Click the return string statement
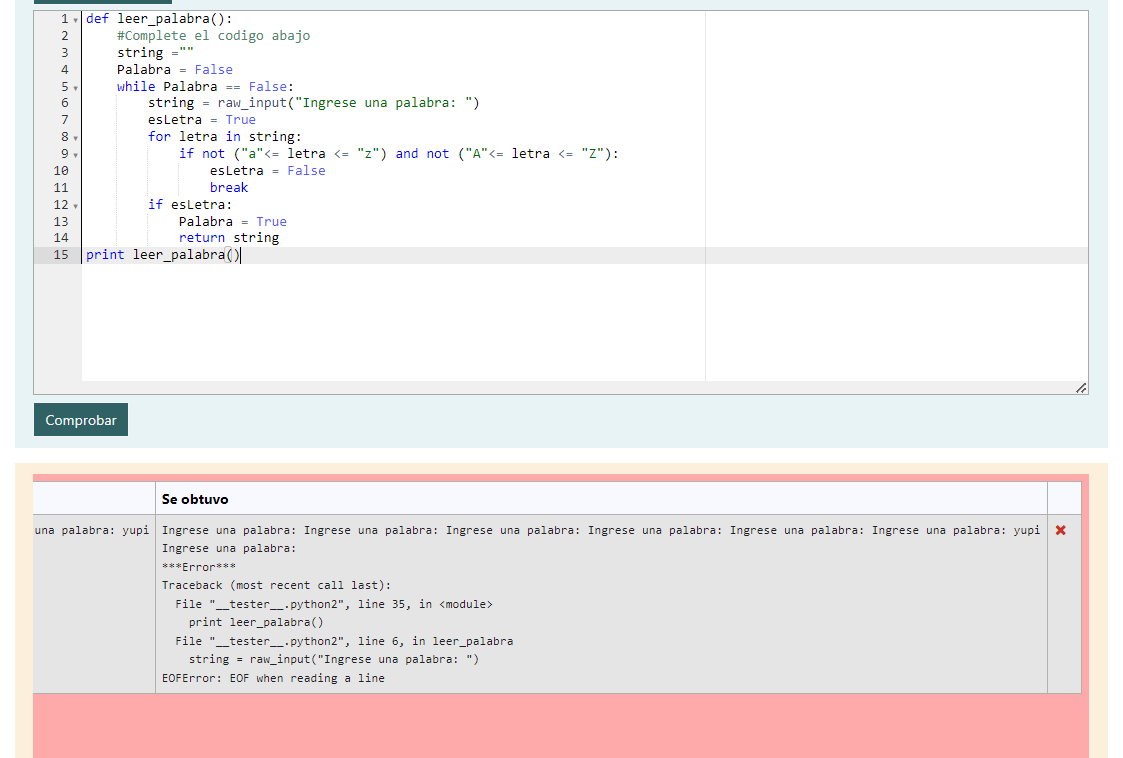 [x=229, y=238]
